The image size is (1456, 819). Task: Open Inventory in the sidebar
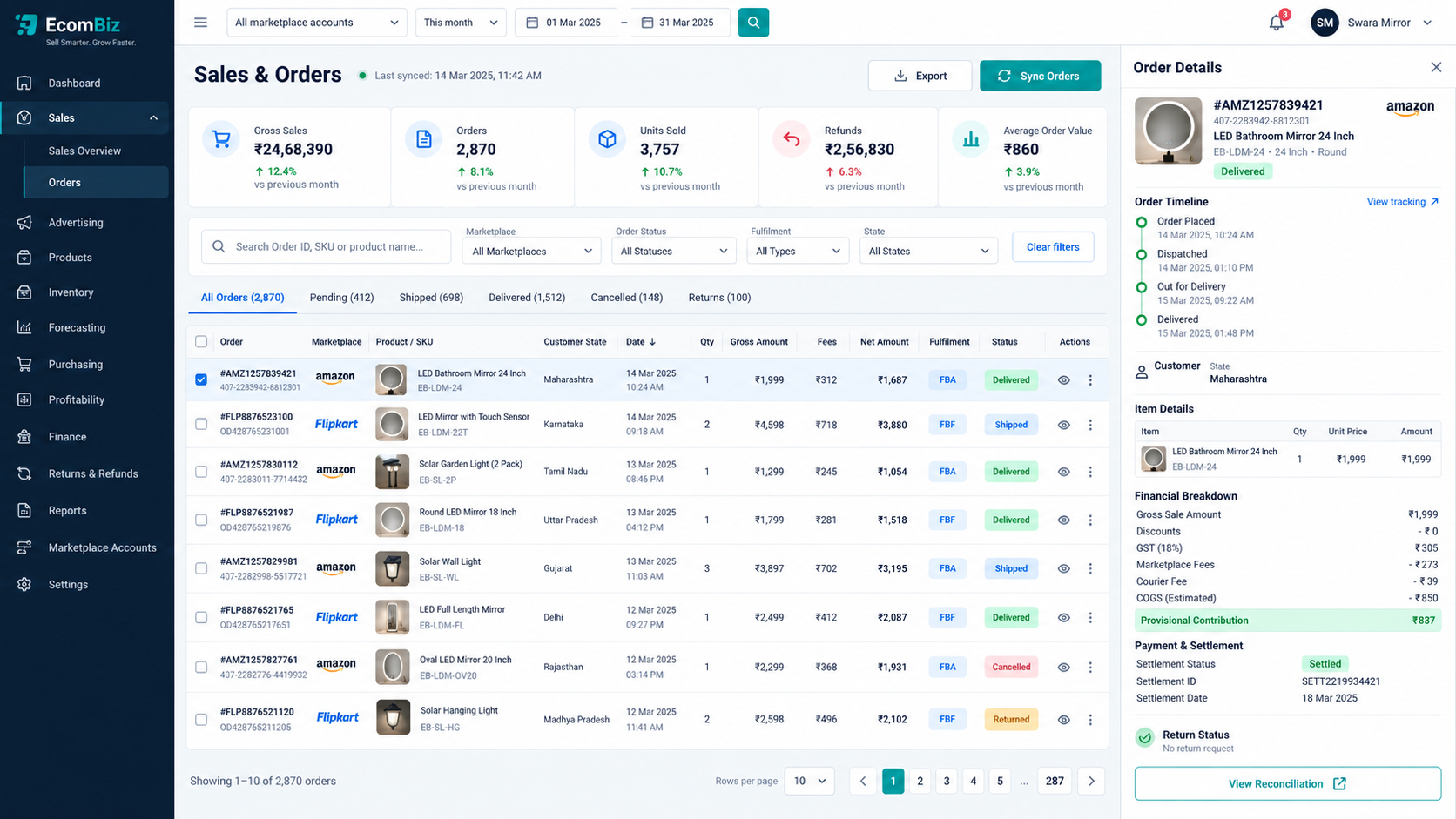click(87, 292)
